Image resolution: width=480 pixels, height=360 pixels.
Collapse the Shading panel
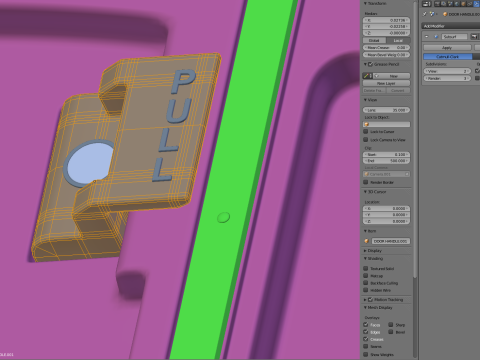365,258
